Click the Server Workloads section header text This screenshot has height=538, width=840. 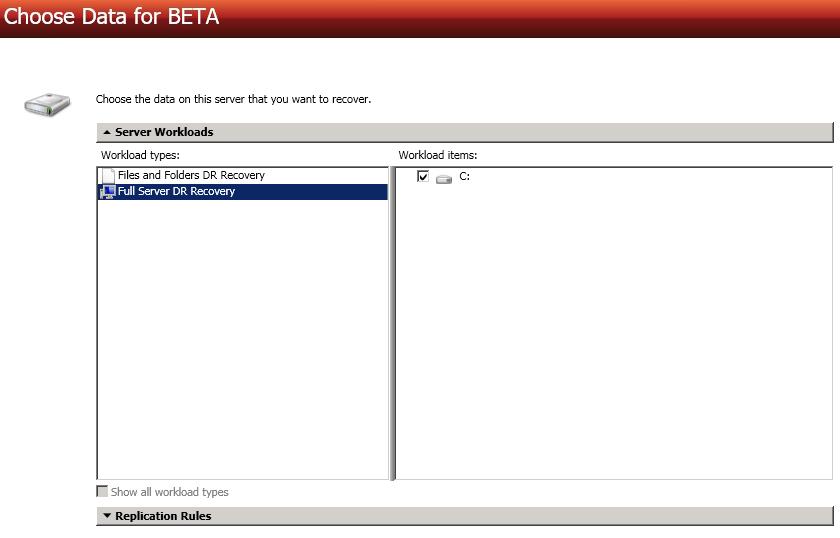(164, 132)
